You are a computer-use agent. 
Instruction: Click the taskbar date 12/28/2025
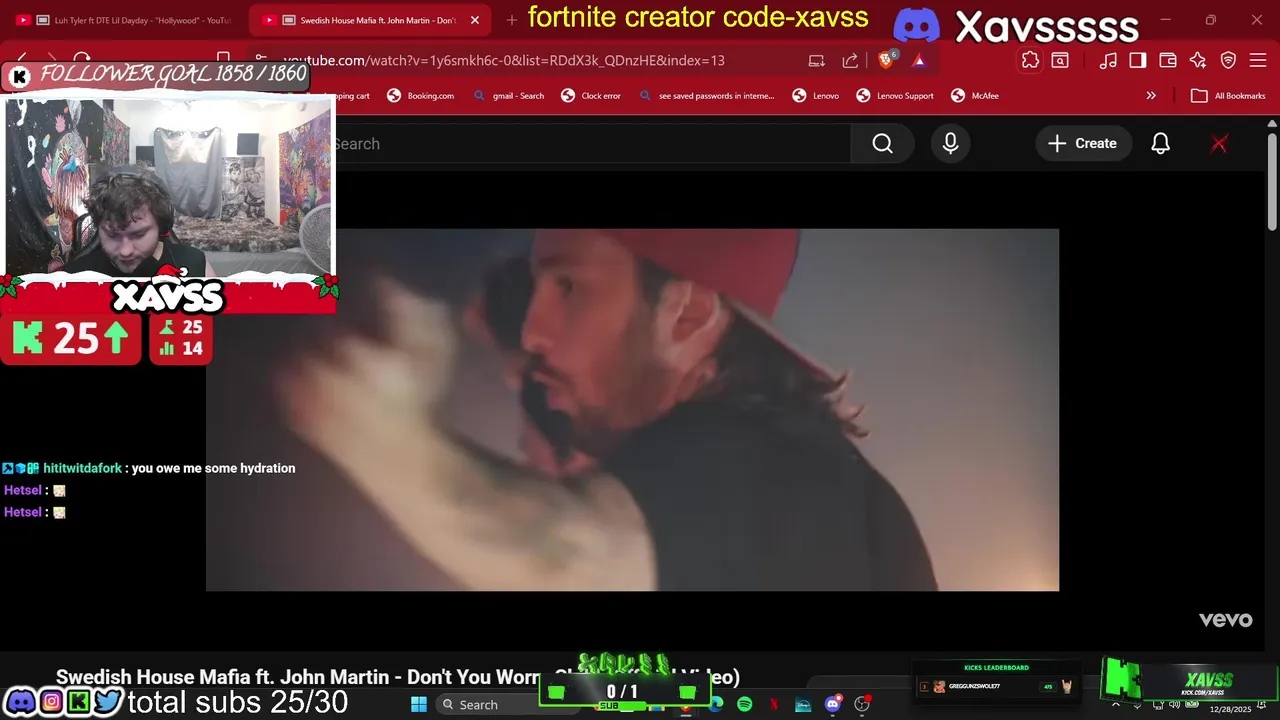(x=1229, y=709)
